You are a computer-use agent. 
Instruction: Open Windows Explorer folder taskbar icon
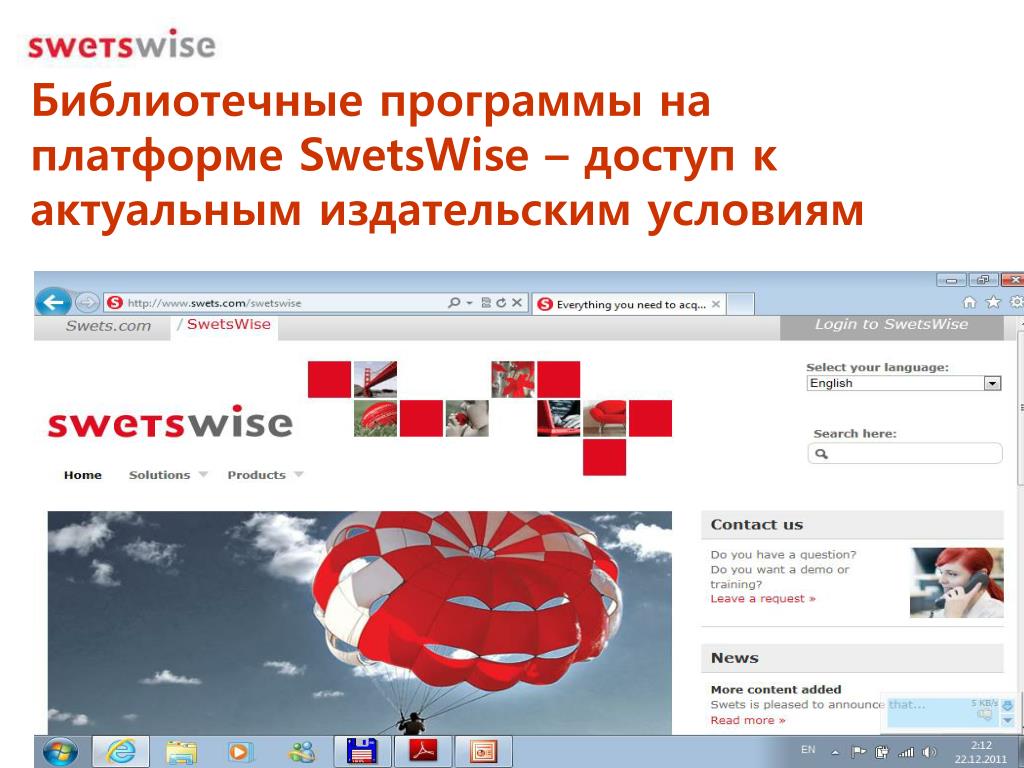(x=181, y=752)
